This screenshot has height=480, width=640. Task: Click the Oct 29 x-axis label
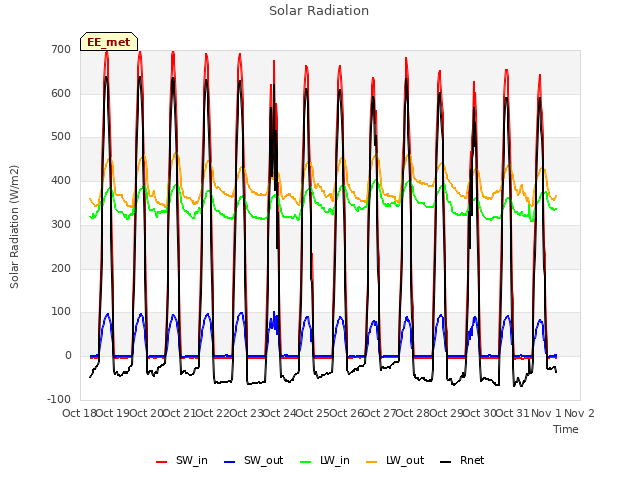(x=447, y=413)
